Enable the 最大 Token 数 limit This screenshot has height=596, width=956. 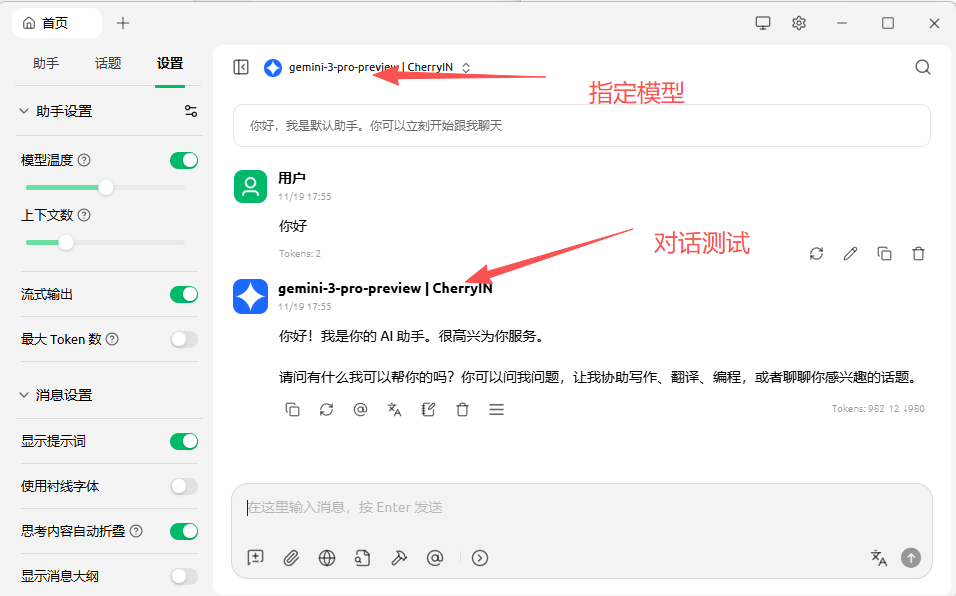click(x=184, y=339)
